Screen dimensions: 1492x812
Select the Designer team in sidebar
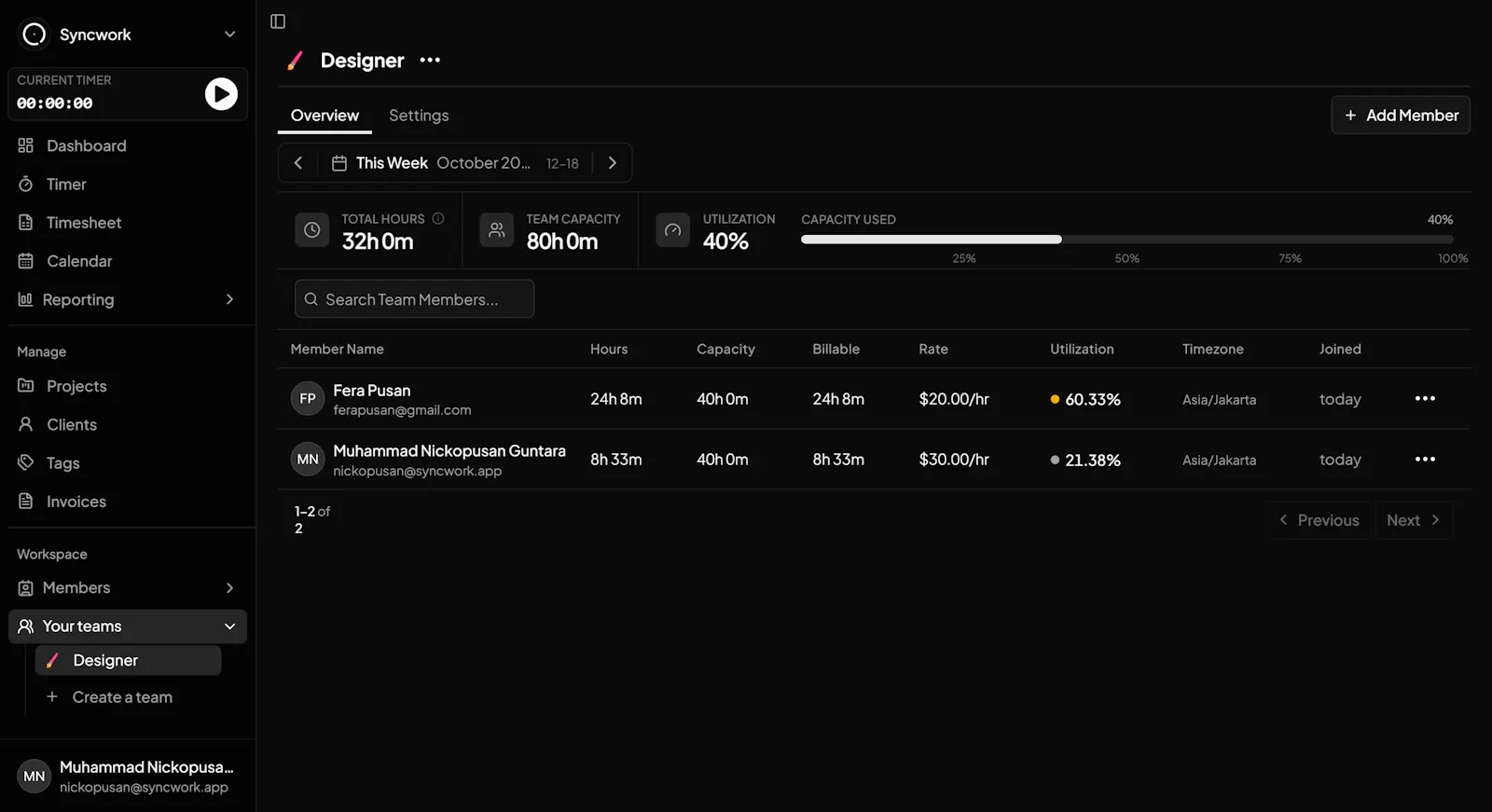pyautogui.click(x=128, y=660)
